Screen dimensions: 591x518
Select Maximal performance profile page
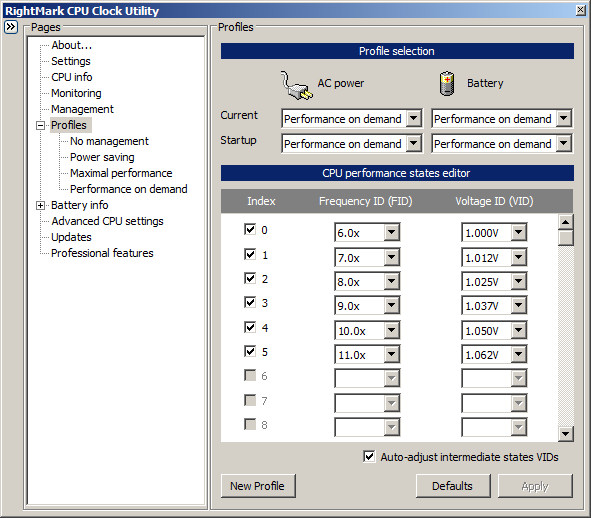pos(121,173)
